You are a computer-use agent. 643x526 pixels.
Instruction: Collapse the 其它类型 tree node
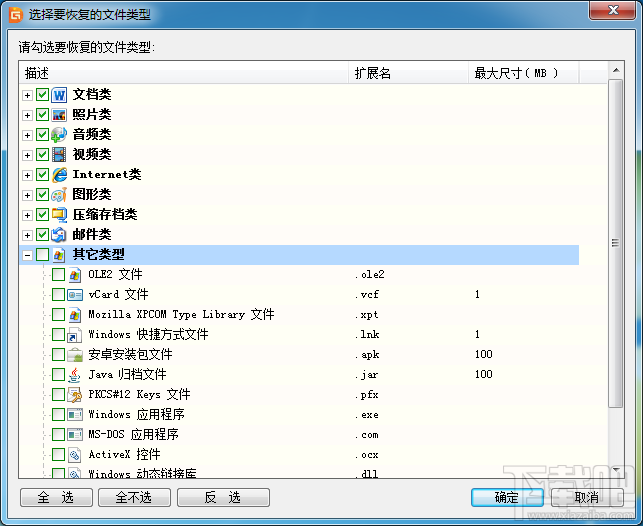click(27, 256)
